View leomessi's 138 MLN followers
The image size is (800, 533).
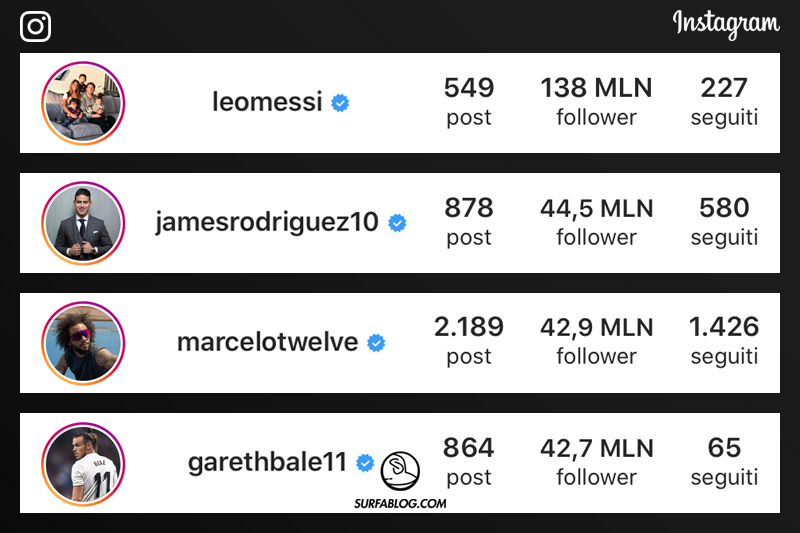(596, 102)
